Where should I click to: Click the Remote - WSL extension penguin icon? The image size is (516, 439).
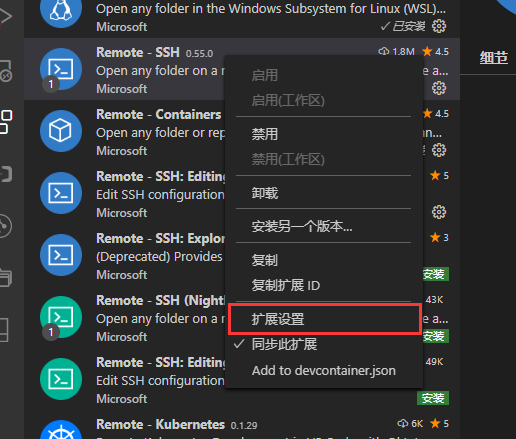[61, 12]
